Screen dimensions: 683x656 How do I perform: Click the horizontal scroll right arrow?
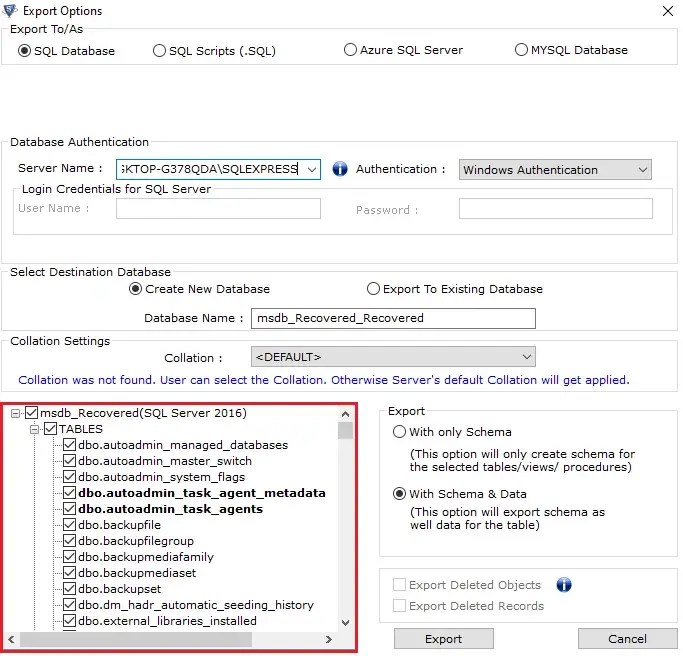coord(329,639)
